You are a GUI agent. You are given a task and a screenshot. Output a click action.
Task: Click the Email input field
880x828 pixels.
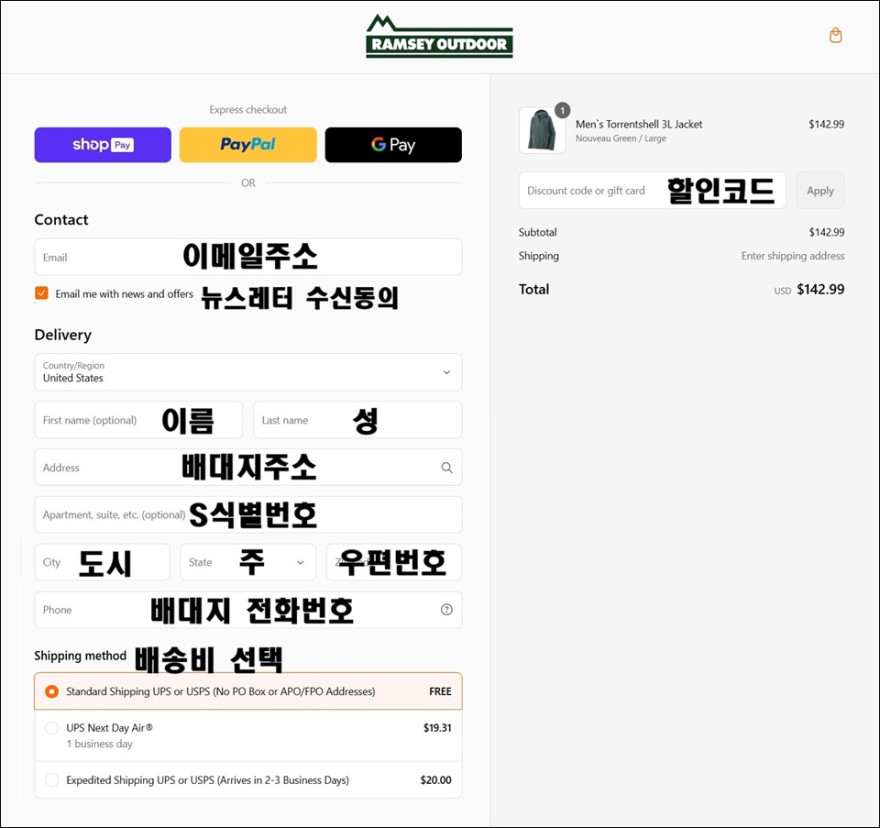248,257
